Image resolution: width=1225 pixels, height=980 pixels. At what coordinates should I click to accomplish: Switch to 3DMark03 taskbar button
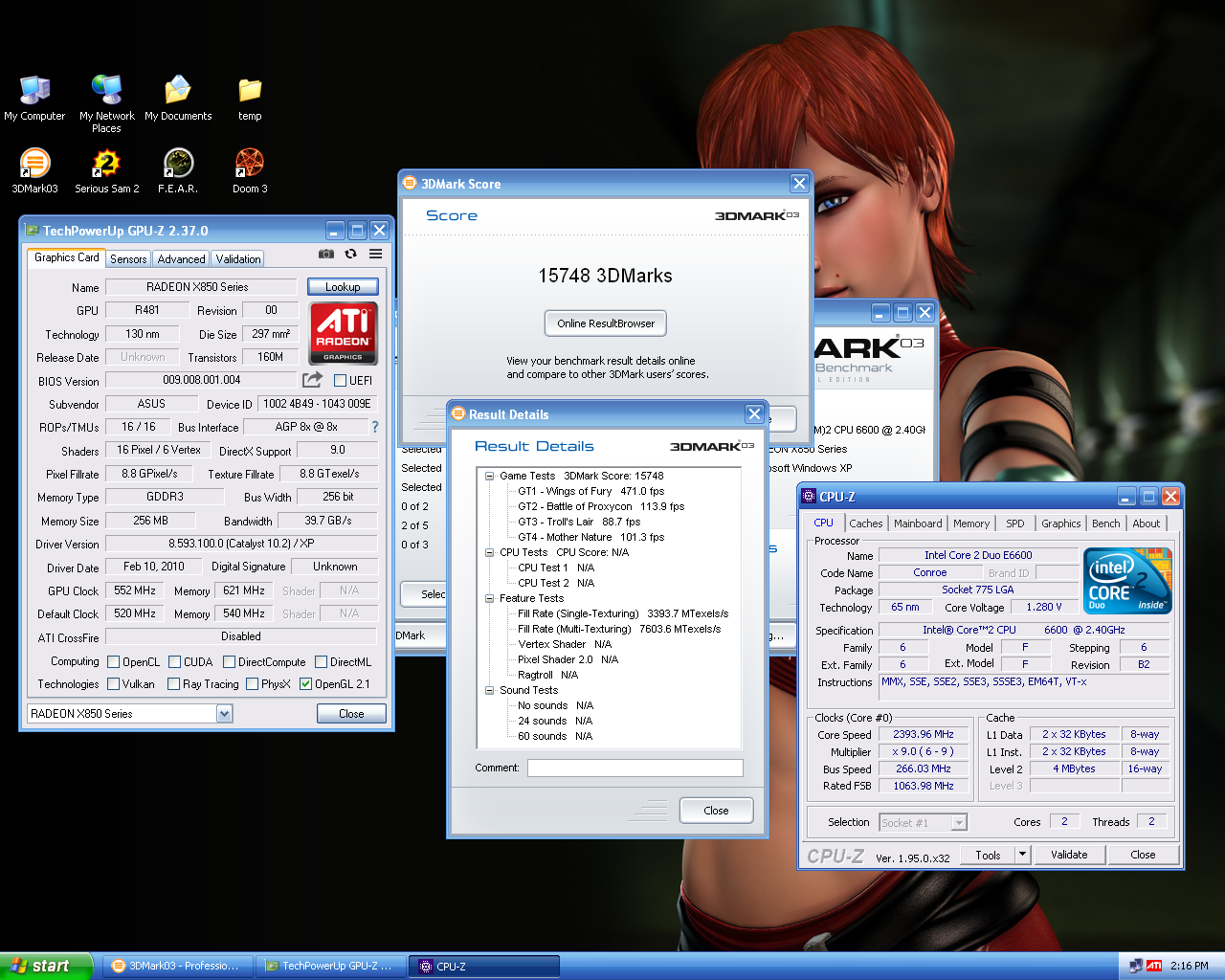[176, 966]
